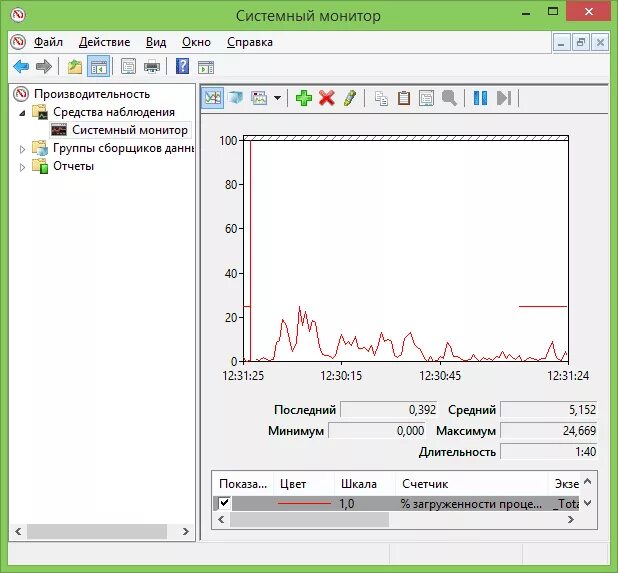Restore the inner MMC child window
The width and height of the screenshot is (618, 573).
(x=581, y=43)
